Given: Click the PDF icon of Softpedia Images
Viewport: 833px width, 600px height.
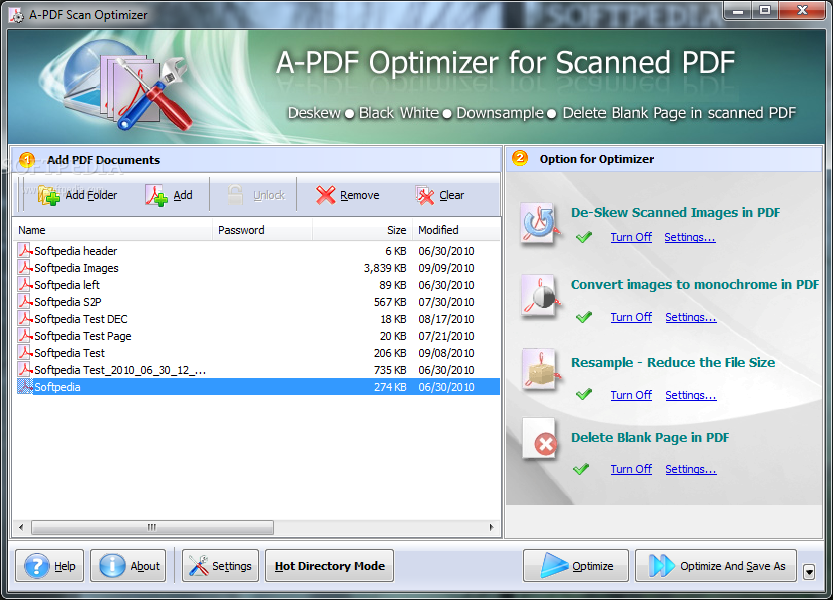Looking at the screenshot, I should pos(25,267).
